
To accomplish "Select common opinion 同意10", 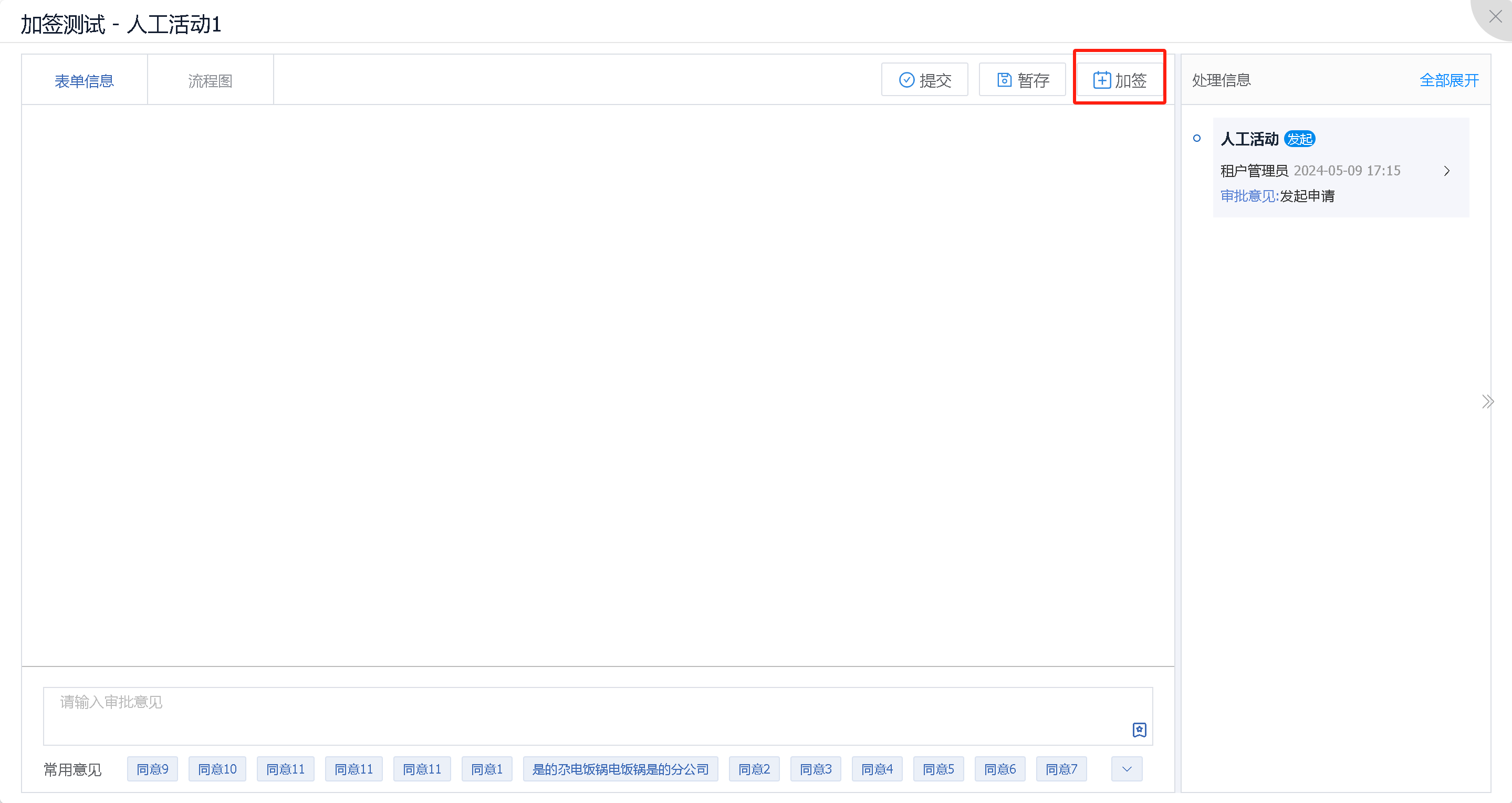I will pyautogui.click(x=217, y=769).
